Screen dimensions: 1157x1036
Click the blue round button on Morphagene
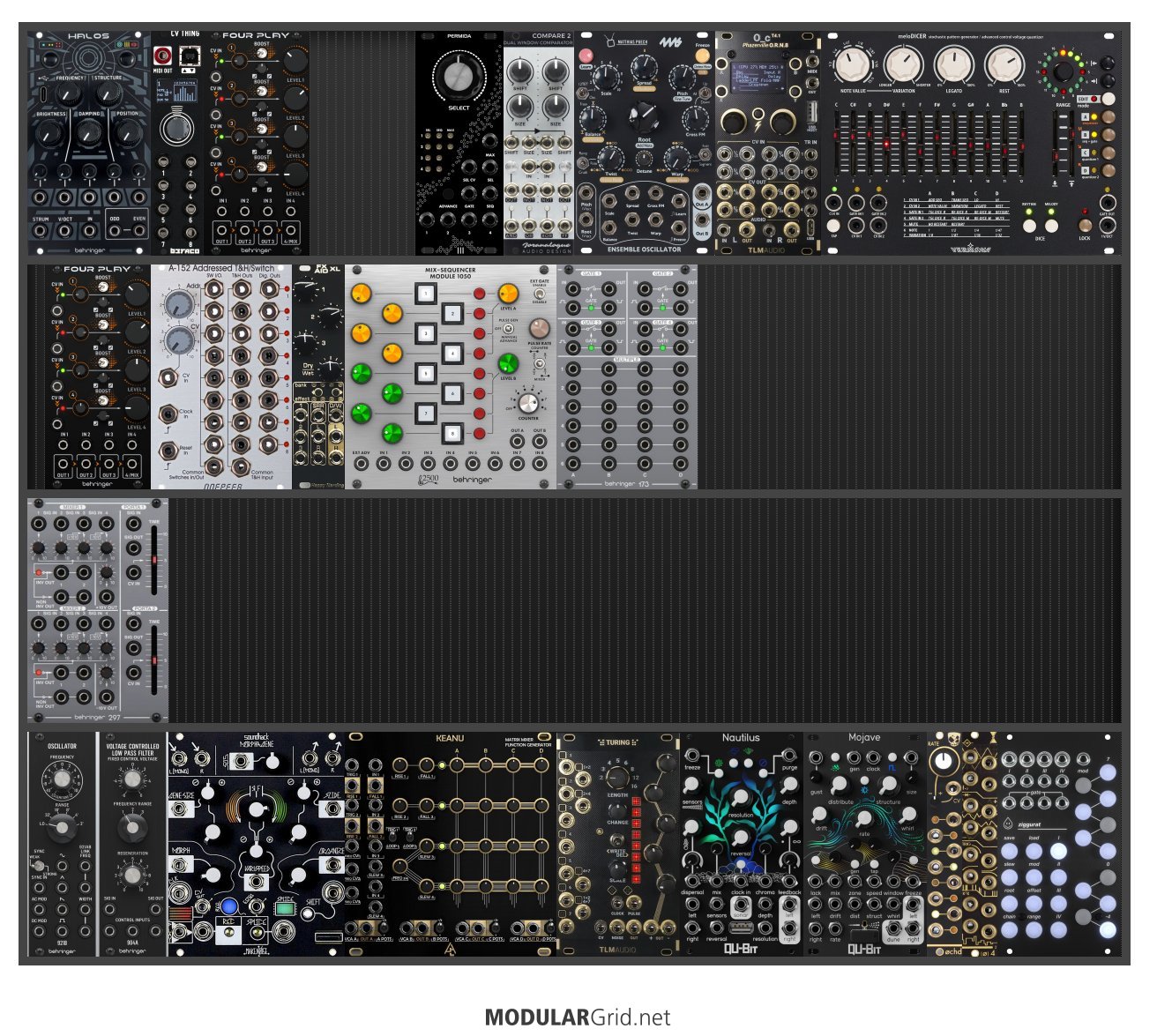click(x=228, y=906)
